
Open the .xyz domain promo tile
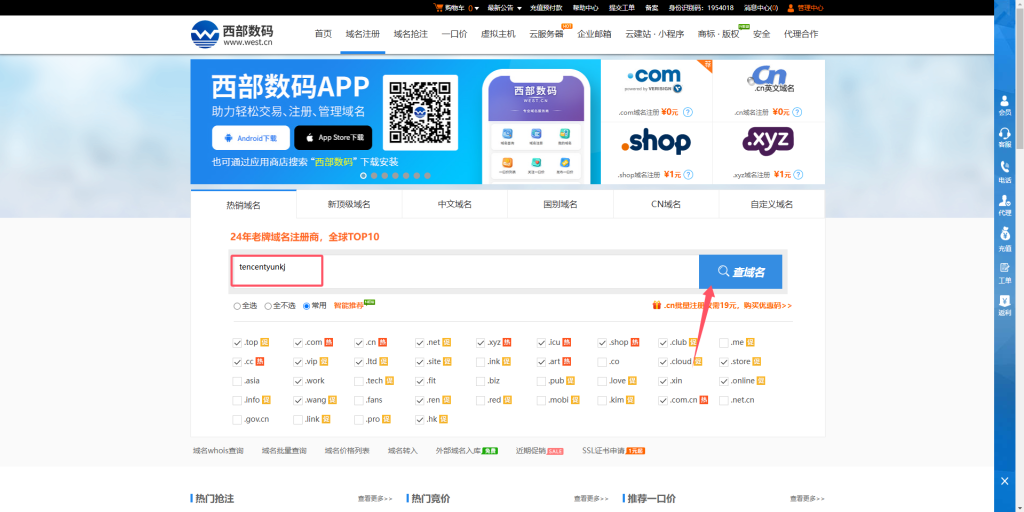[769, 153]
